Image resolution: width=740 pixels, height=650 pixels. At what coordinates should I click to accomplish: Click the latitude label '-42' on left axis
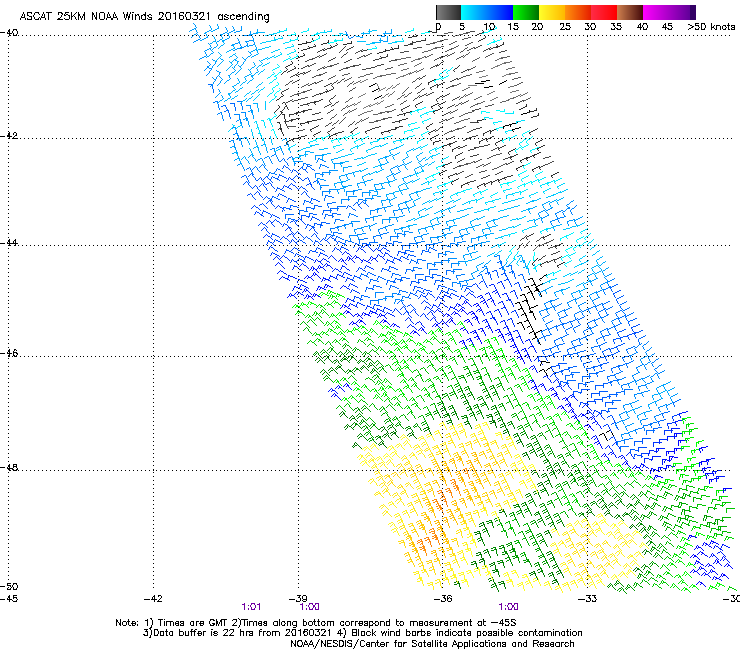click(9, 135)
